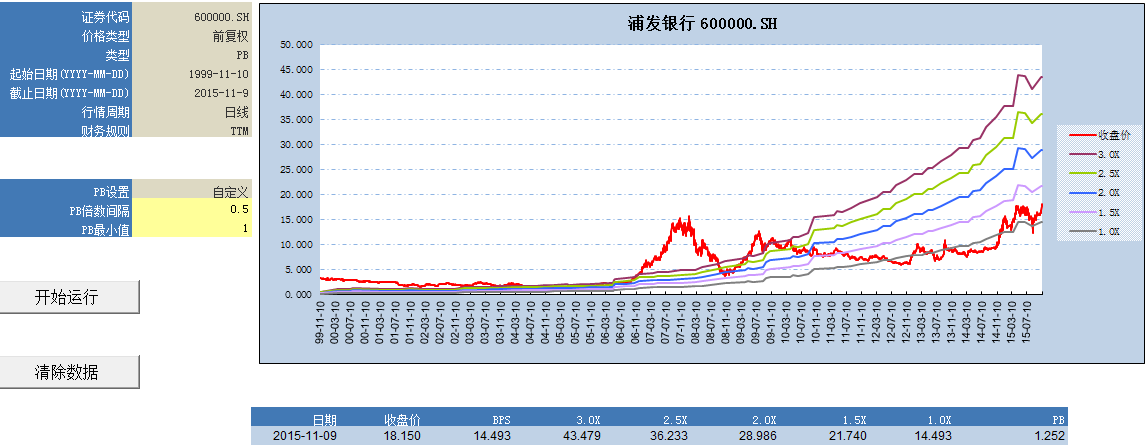The width and height of the screenshot is (1146, 445).
Task: Select the closing price cell 18.150
Action: pyautogui.click(x=401, y=436)
